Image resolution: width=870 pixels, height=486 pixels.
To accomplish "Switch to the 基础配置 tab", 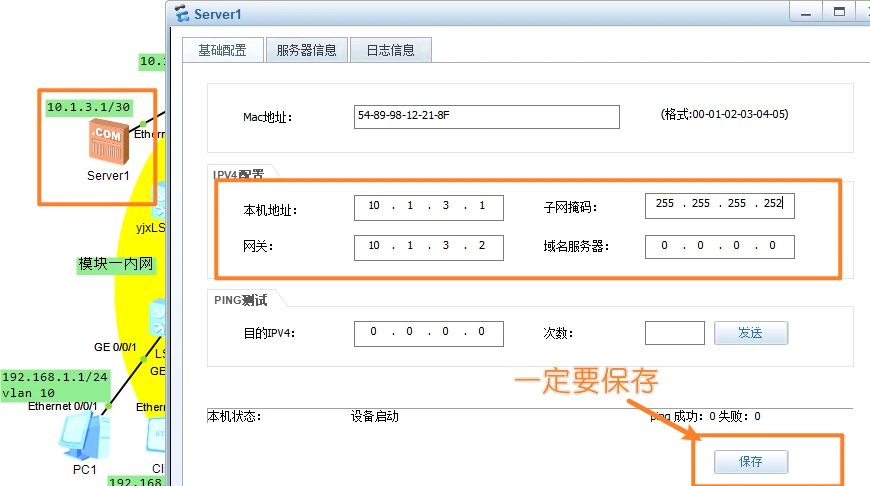I will pos(222,50).
